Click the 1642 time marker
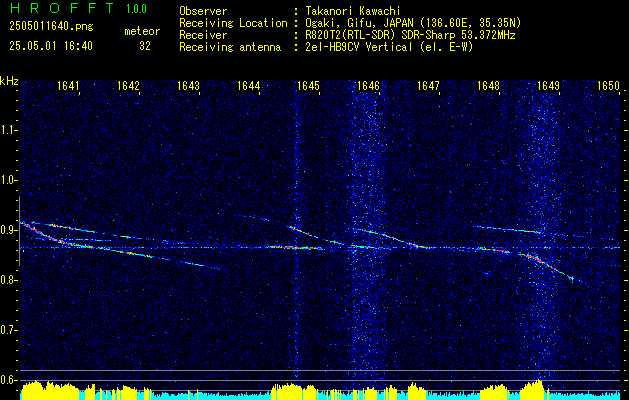The width and height of the screenshot is (629, 400). 128,86
